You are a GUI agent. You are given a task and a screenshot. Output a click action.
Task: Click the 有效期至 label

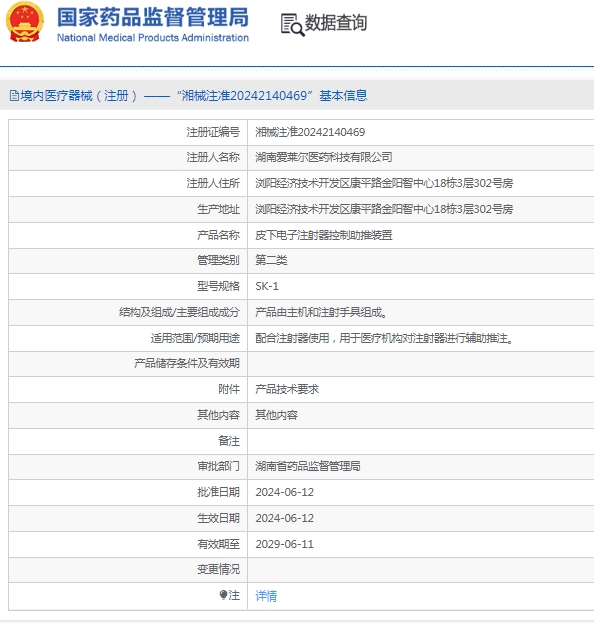point(219,544)
